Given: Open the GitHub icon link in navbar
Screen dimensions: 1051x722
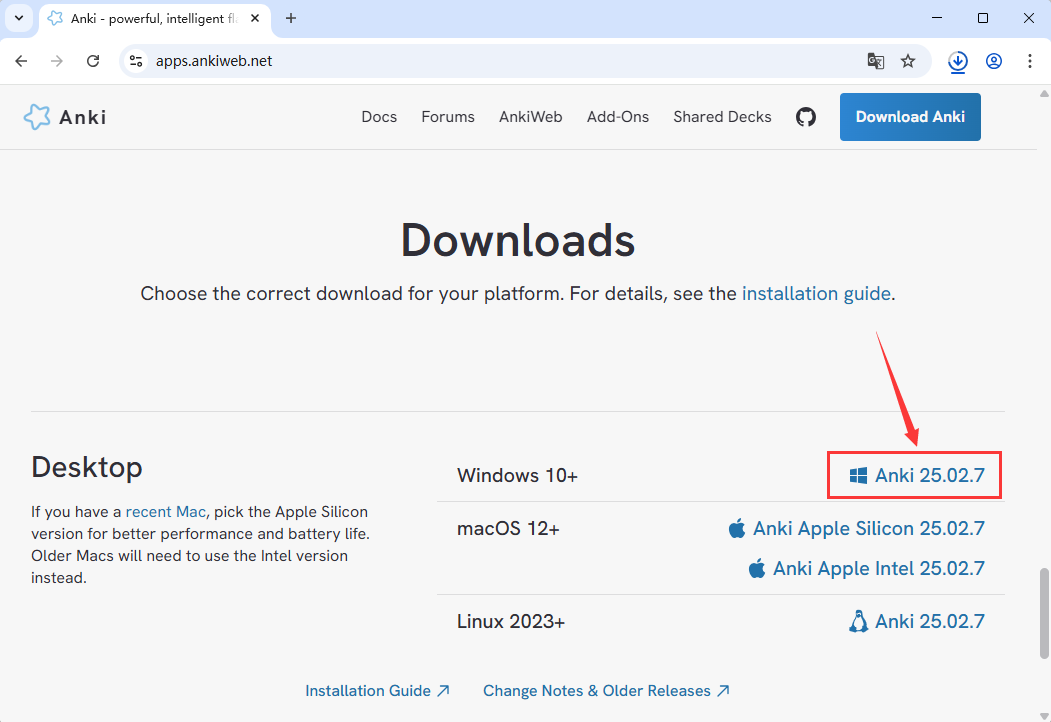Looking at the screenshot, I should 806,117.
